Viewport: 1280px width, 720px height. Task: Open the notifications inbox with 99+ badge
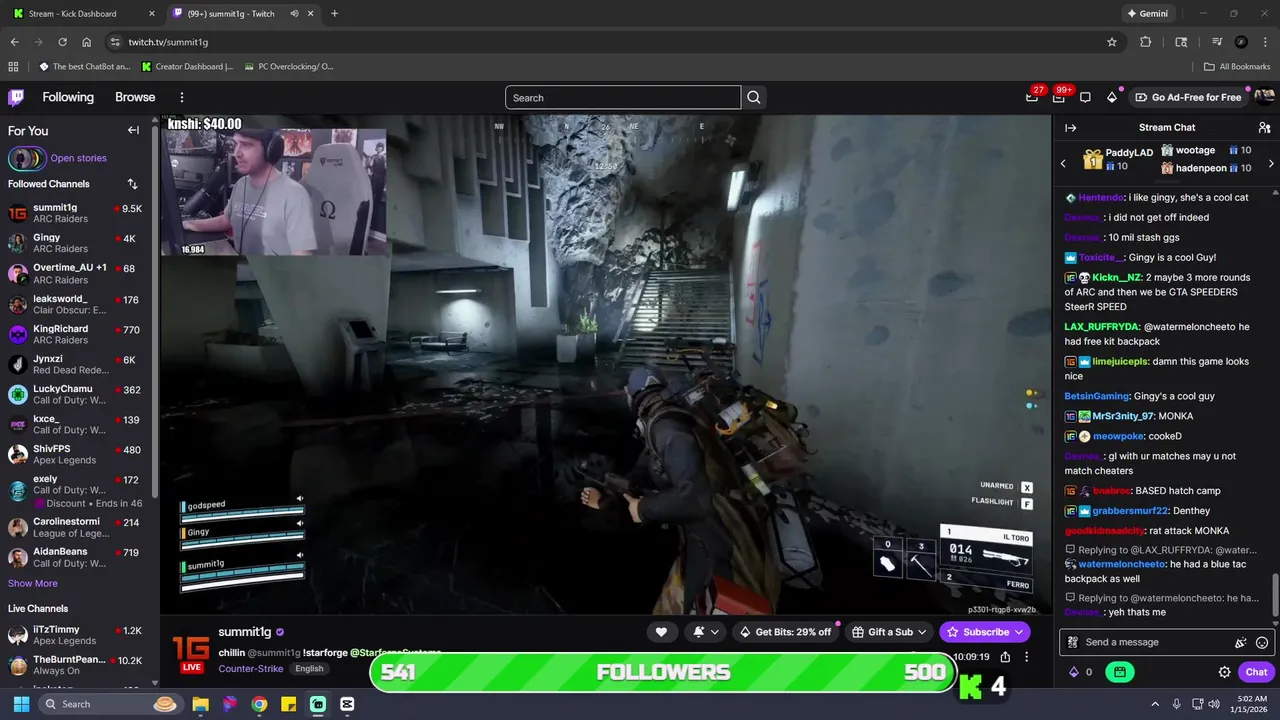[1059, 97]
